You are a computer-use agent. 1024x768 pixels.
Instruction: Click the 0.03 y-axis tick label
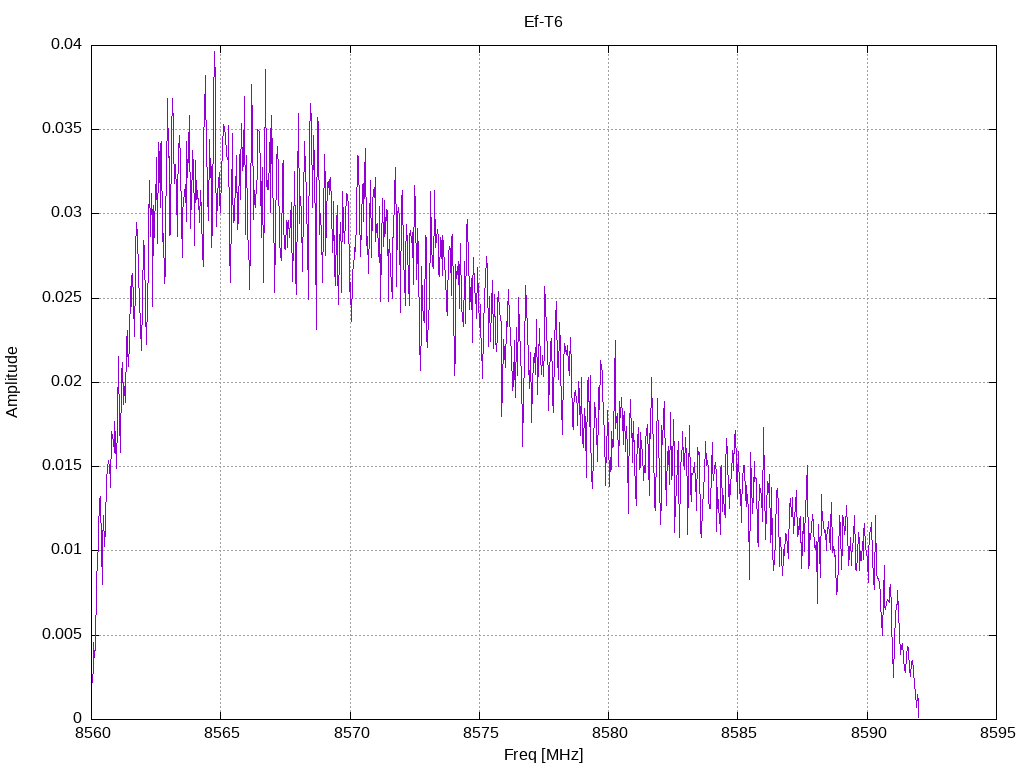67,213
